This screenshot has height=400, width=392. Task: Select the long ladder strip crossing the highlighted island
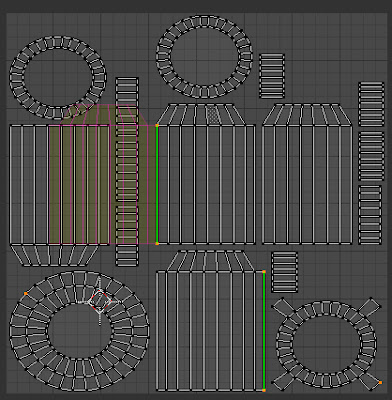point(127,172)
